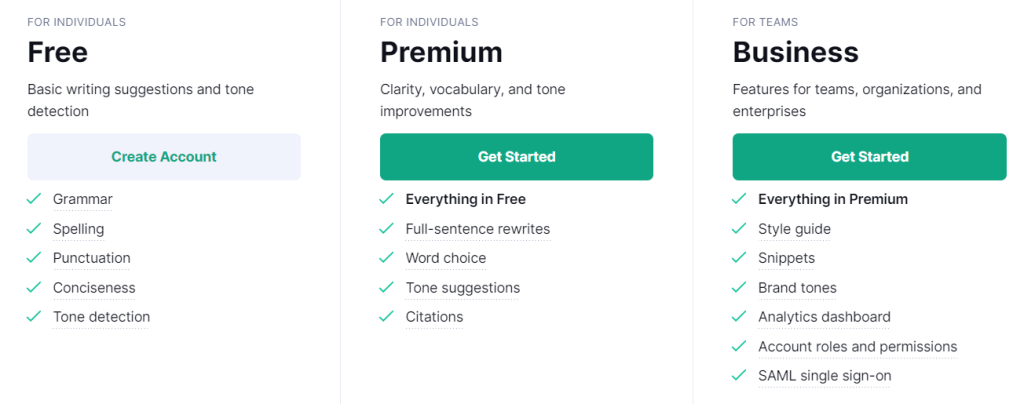Viewport: 1024px width, 404px height.
Task: Click the checkmark beside Analytics dashboard
Action: point(739,316)
